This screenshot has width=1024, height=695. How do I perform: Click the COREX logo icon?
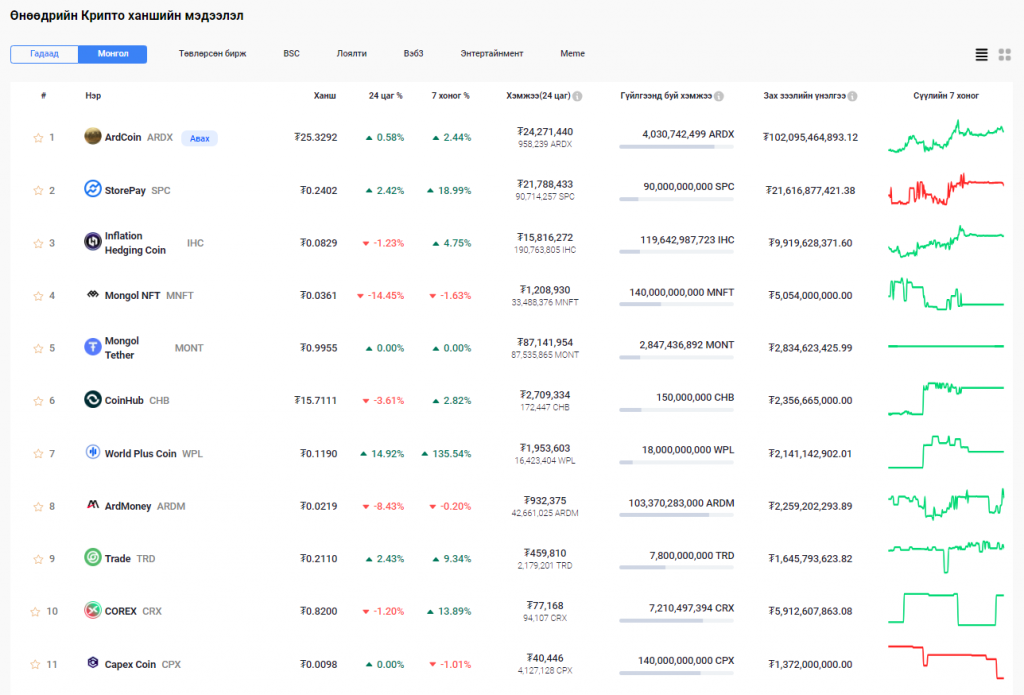[93, 610]
